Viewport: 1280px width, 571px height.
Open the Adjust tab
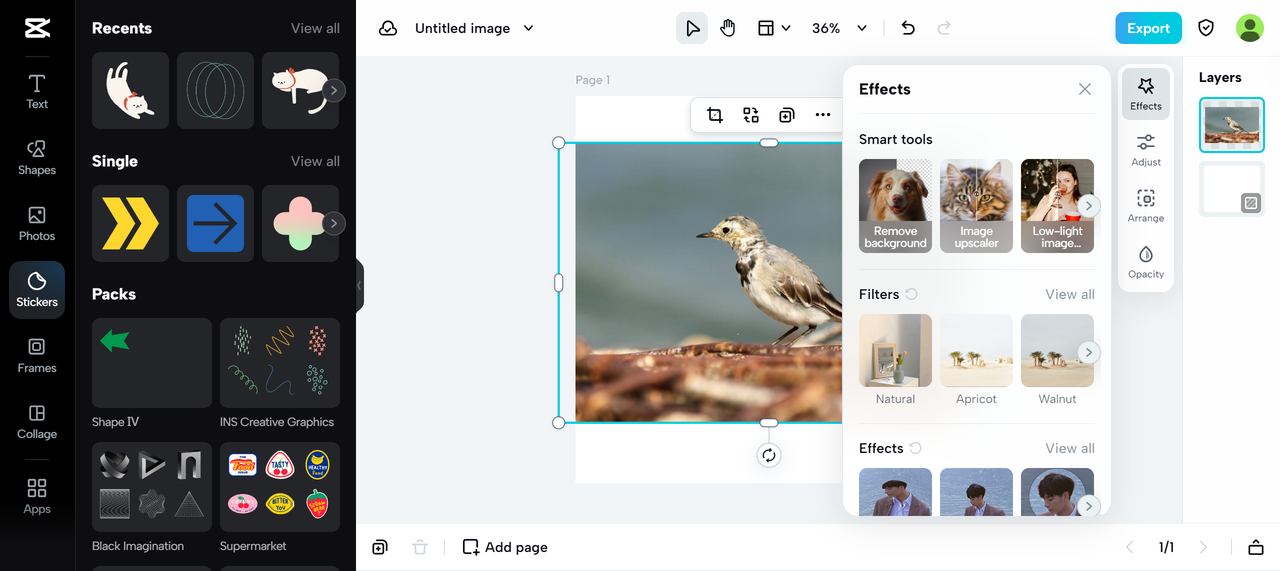(1146, 149)
